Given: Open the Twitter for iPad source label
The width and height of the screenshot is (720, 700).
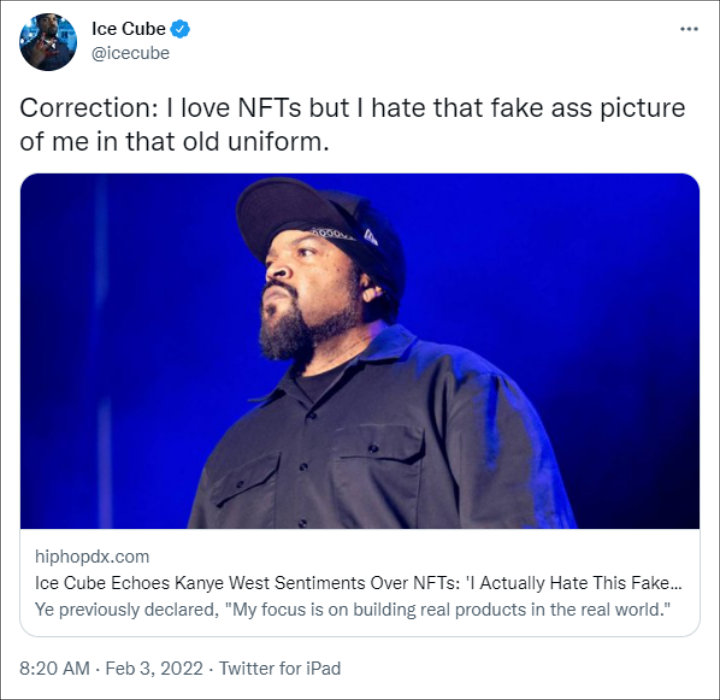Looking at the screenshot, I should 280,667.
